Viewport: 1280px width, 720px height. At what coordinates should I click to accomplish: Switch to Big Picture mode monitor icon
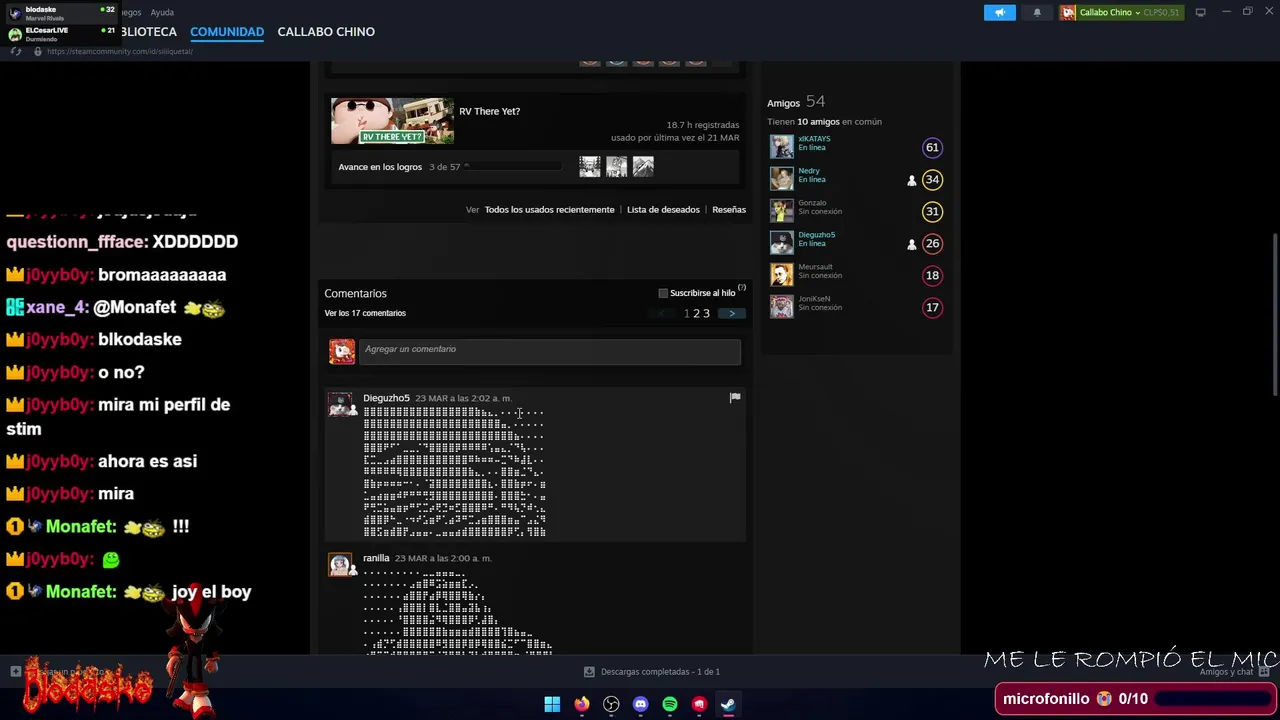[1200, 12]
